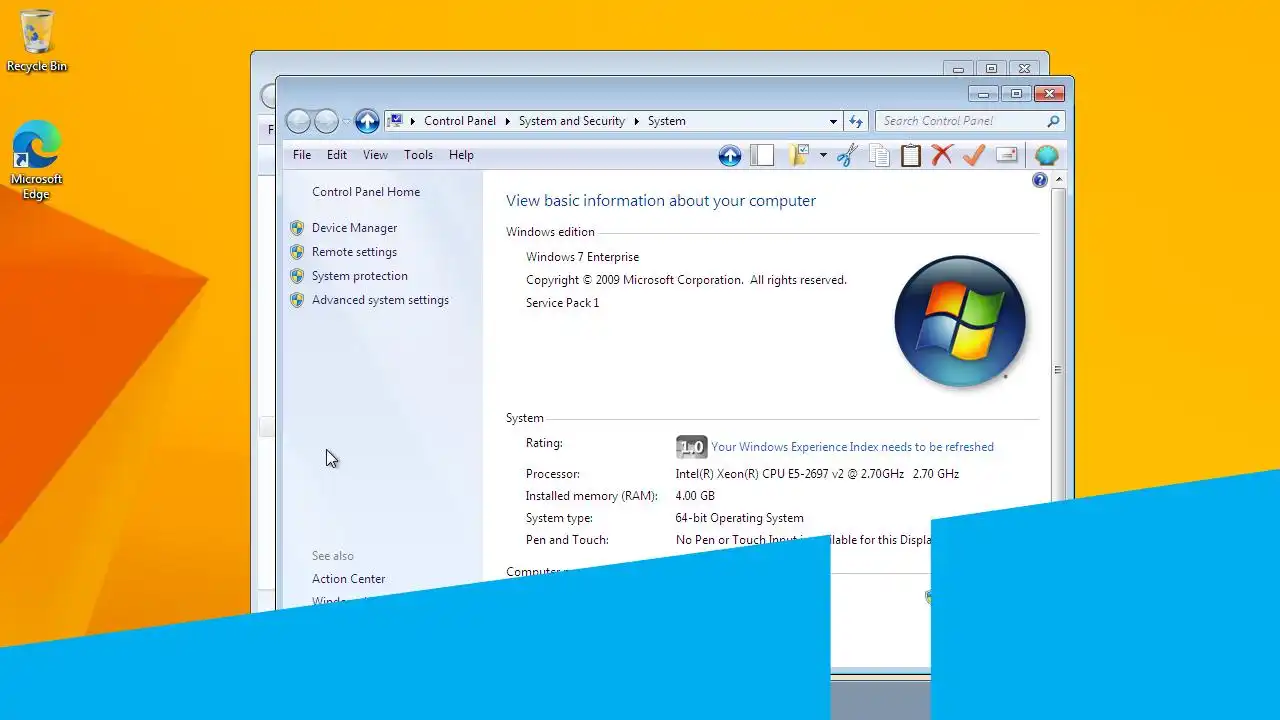The height and width of the screenshot is (720, 1280).
Task: Click the 'Windows 7 Enterprise' text
Action: tap(582, 257)
